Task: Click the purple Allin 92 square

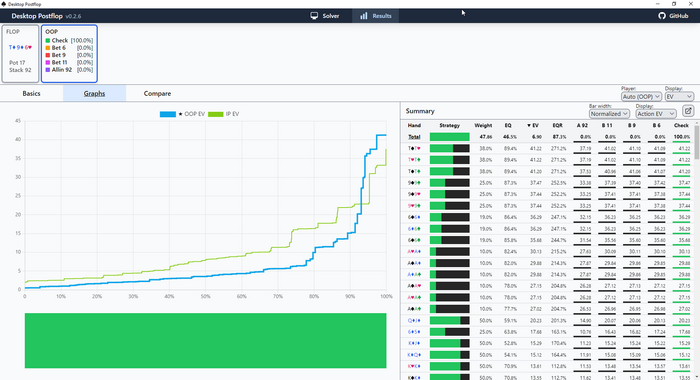Action: (x=48, y=70)
